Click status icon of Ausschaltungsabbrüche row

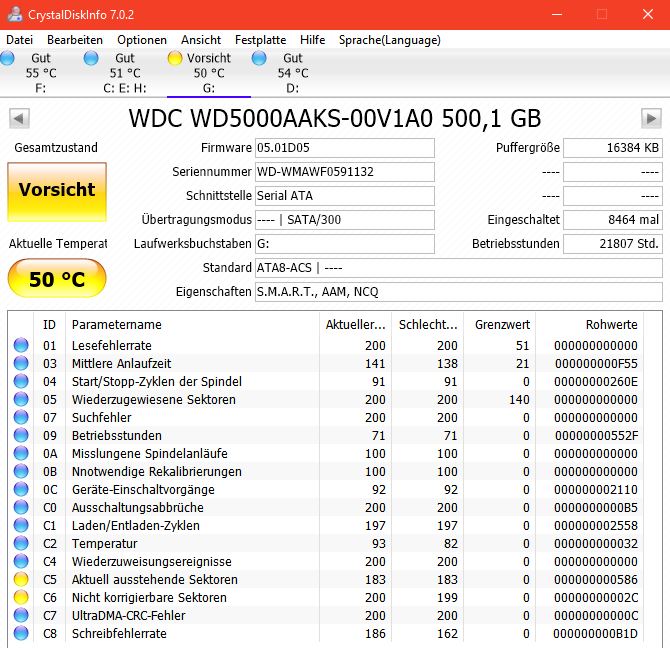[21, 507]
